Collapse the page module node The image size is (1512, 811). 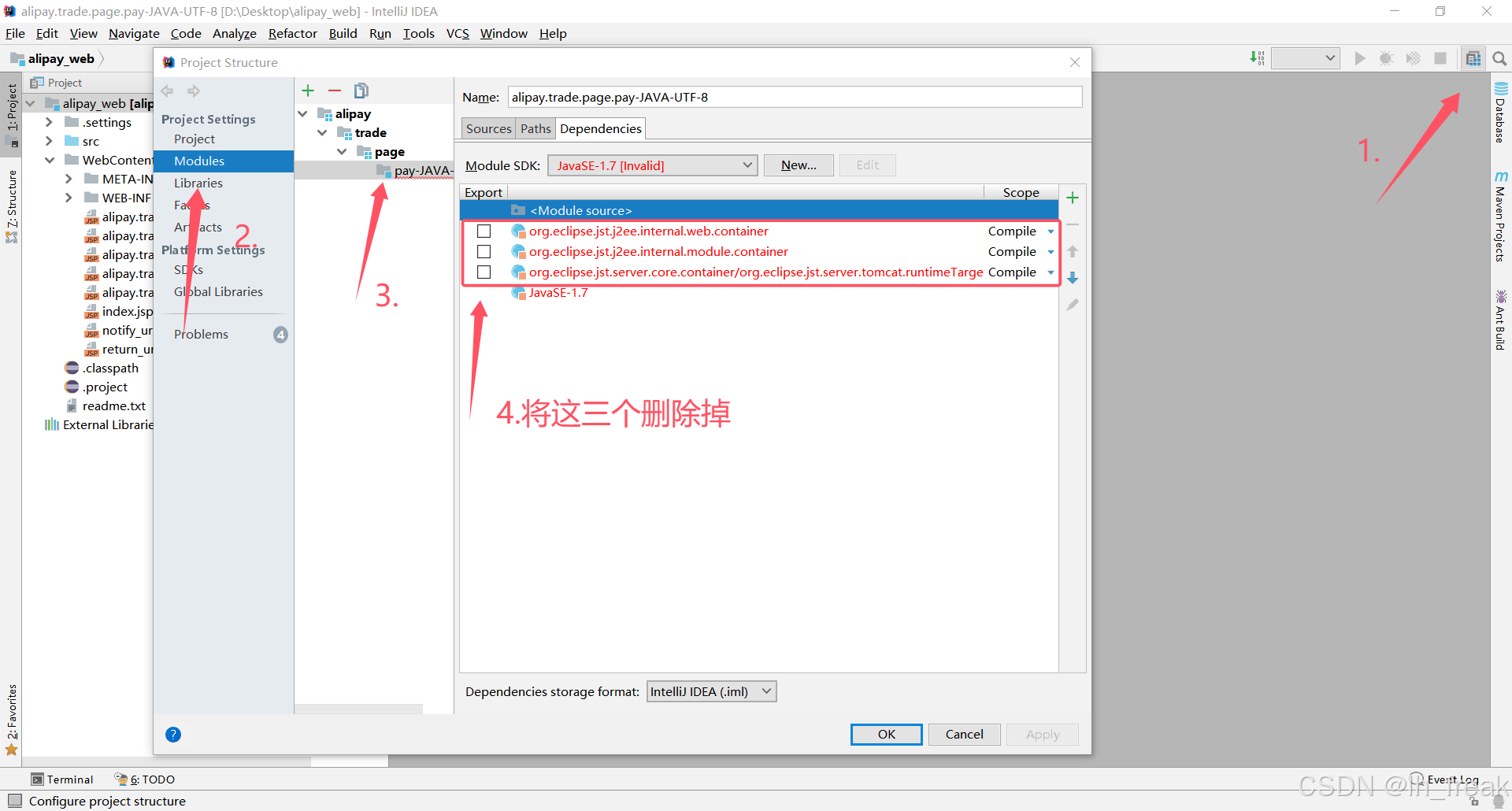click(342, 152)
